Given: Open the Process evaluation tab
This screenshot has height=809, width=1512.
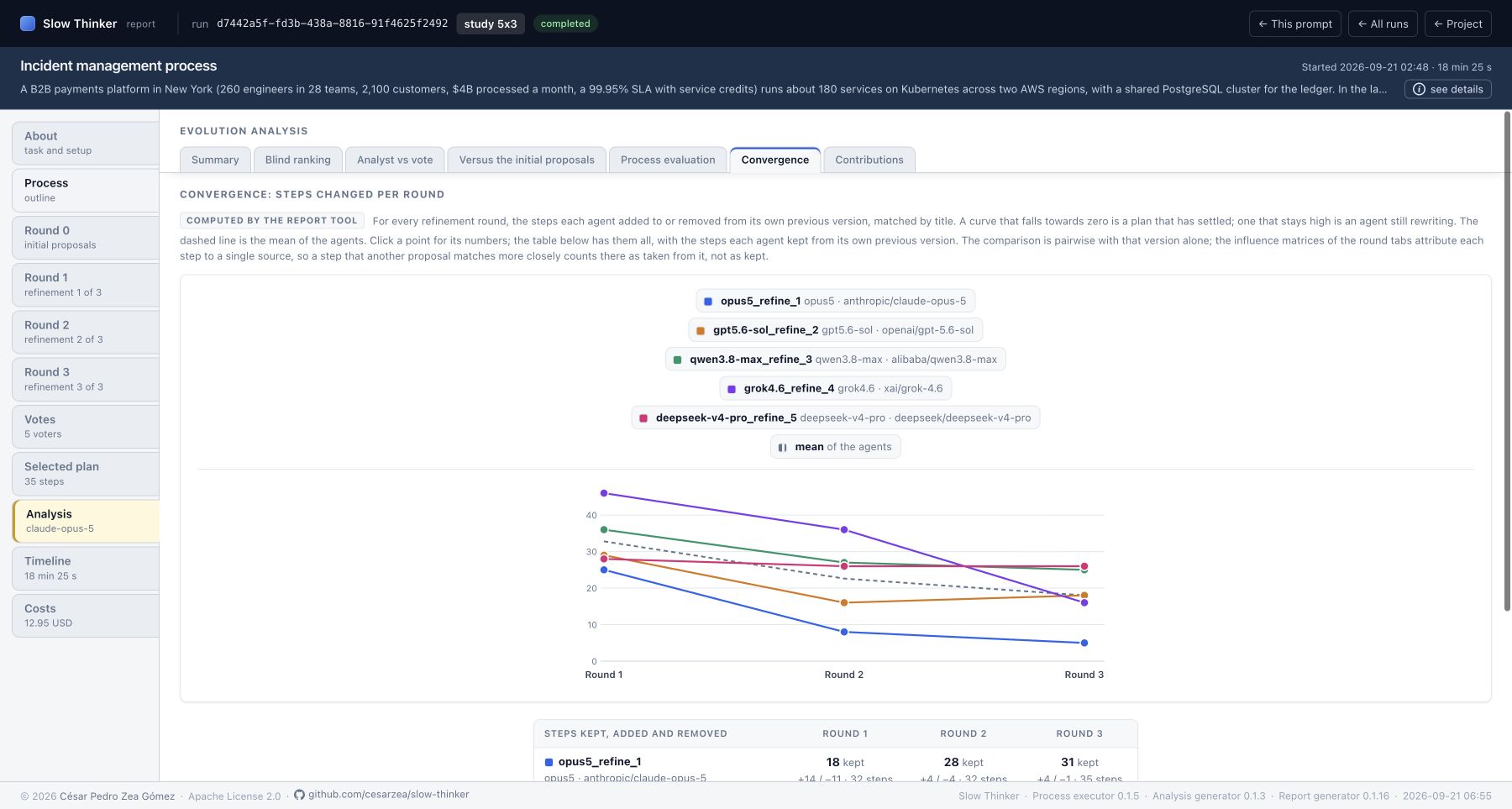Looking at the screenshot, I should tap(668, 160).
